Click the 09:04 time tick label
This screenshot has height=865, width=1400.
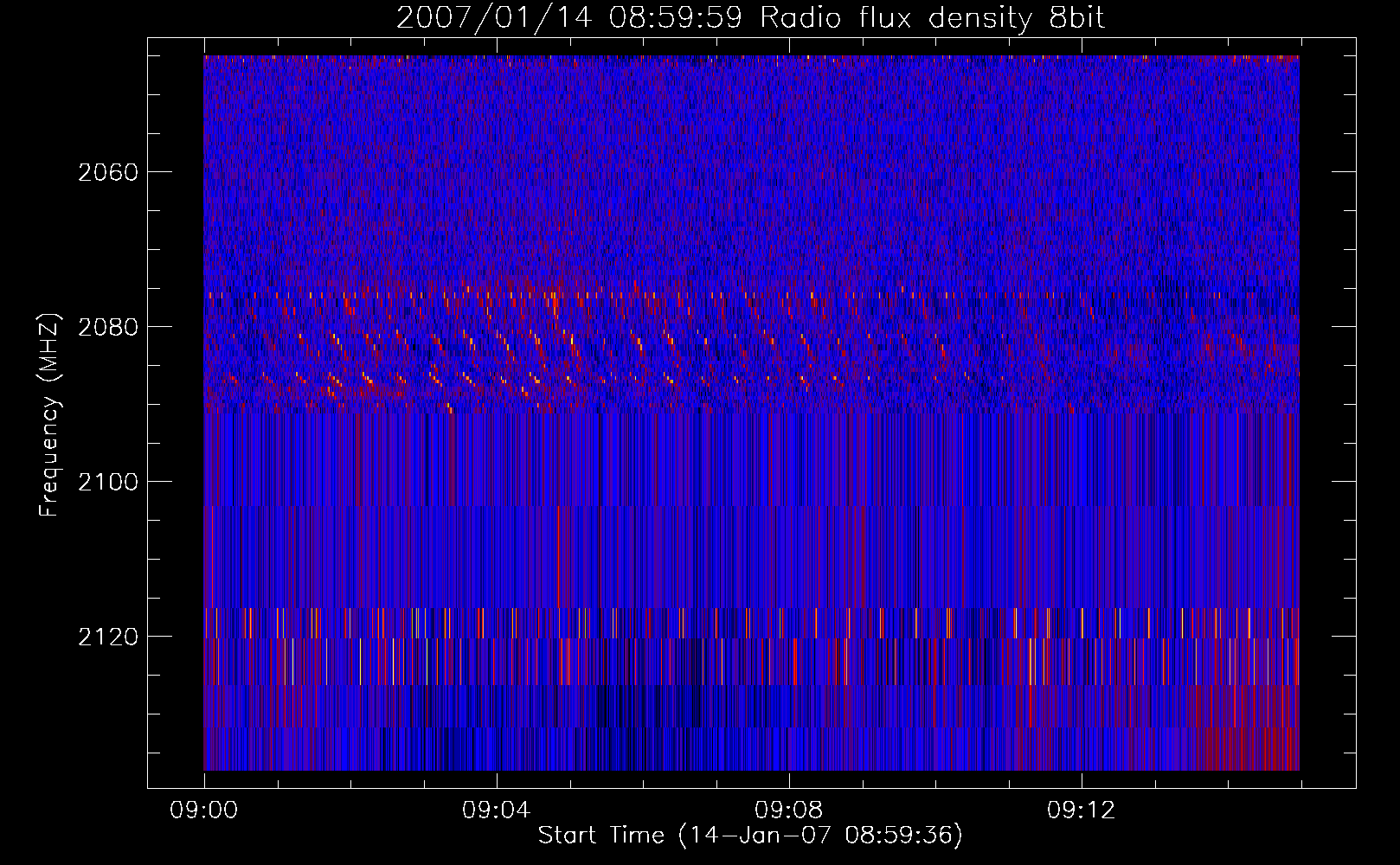497,811
